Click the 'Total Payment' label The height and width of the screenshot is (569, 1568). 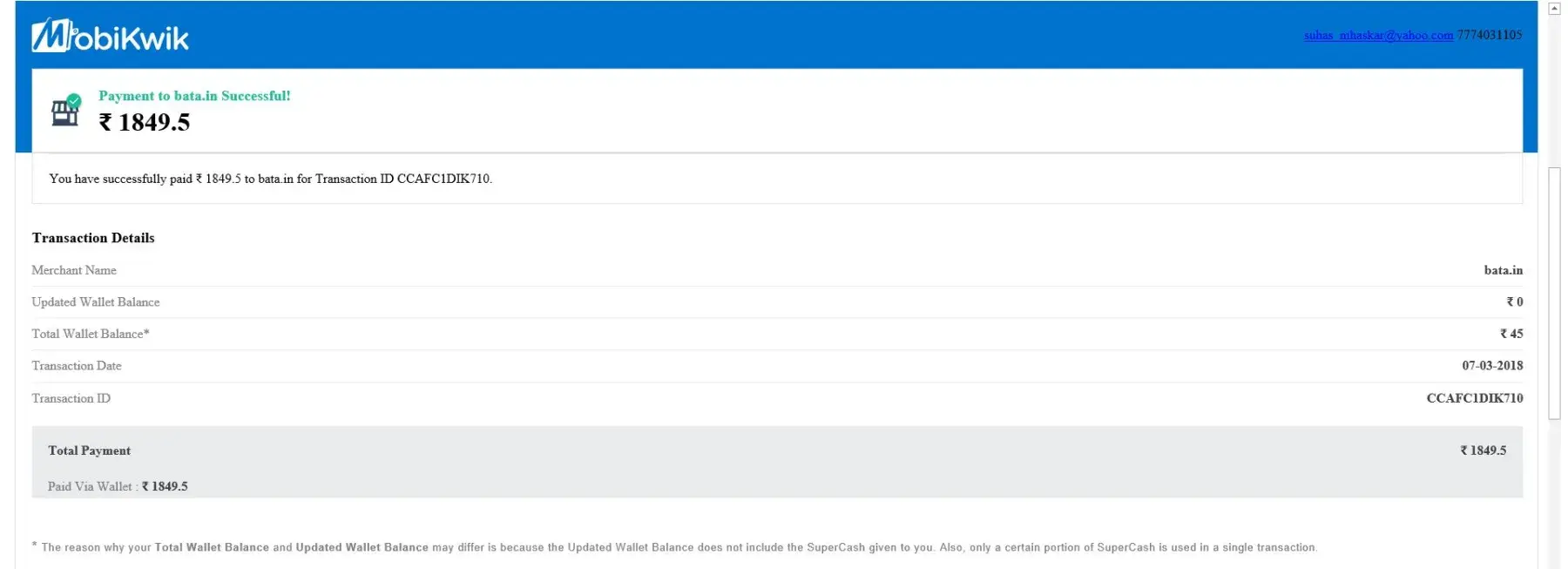click(x=90, y=450)
